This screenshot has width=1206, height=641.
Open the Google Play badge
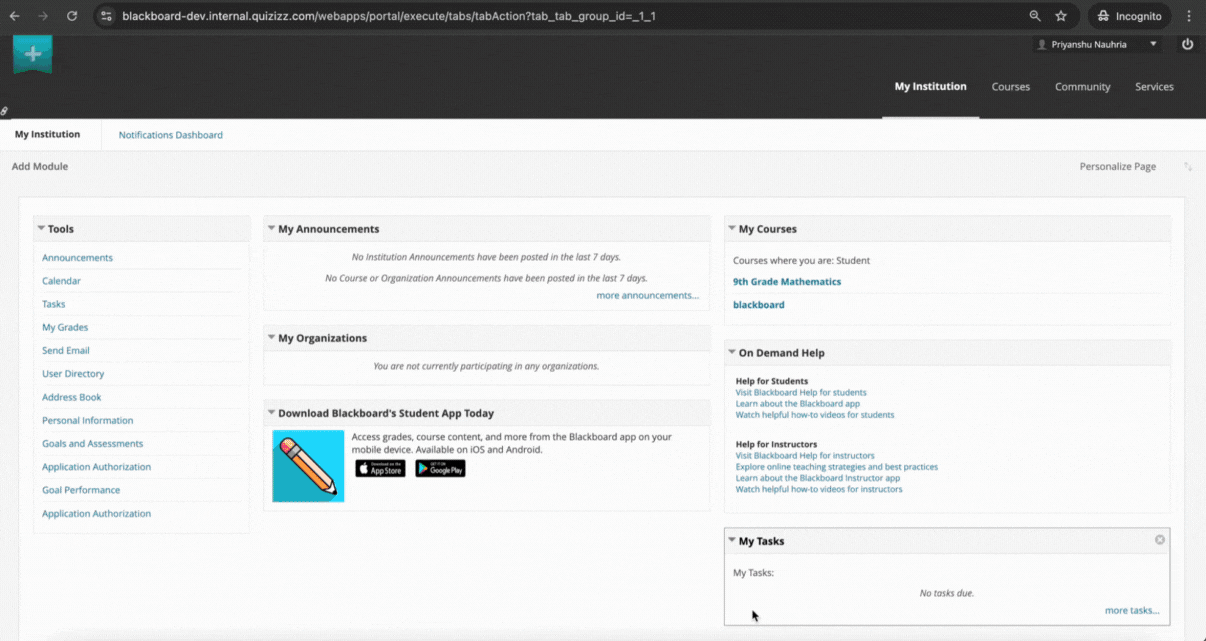[x=440, y=468]
